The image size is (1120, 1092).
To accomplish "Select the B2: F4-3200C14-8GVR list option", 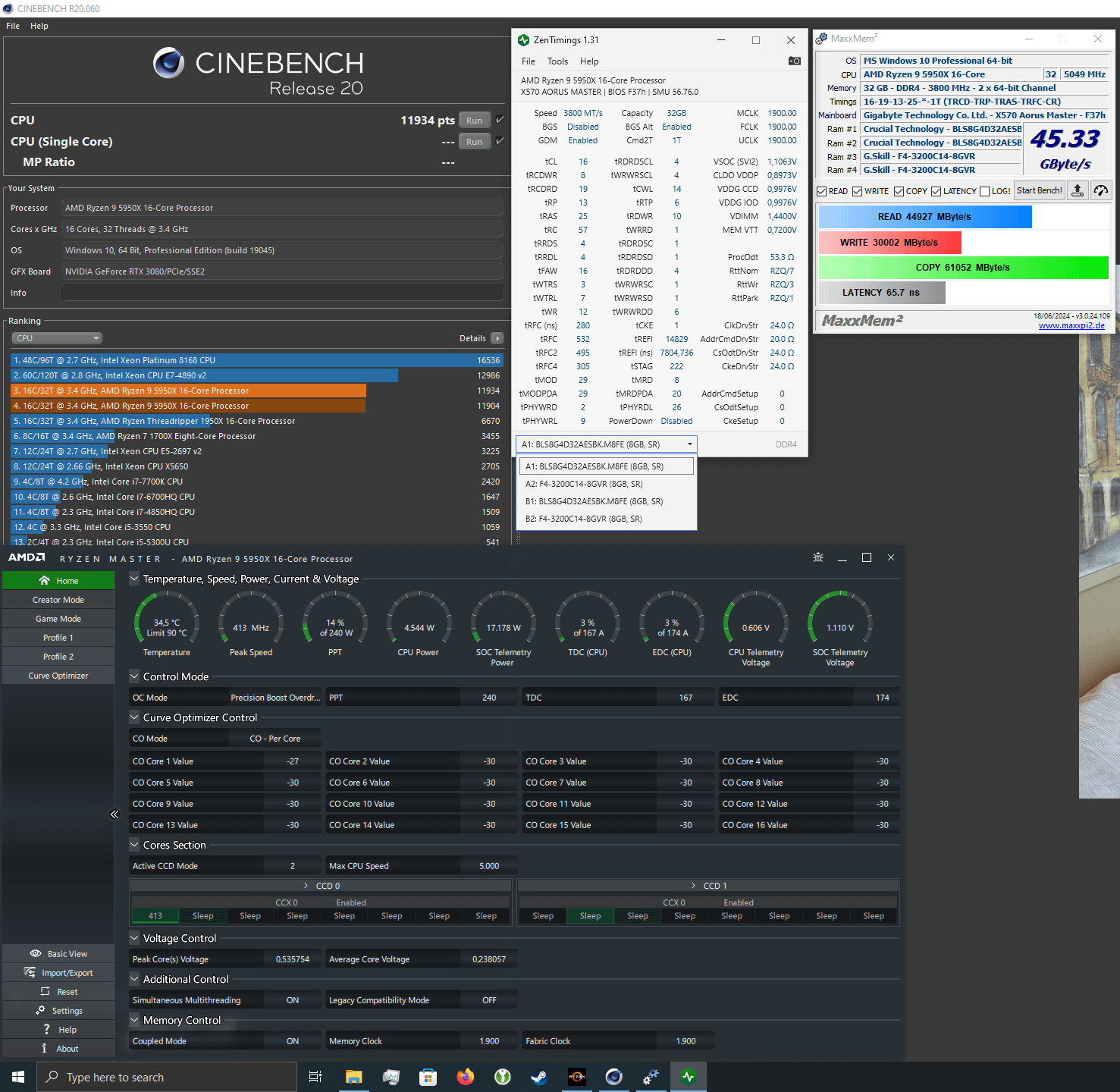I will tap(606, 519).
